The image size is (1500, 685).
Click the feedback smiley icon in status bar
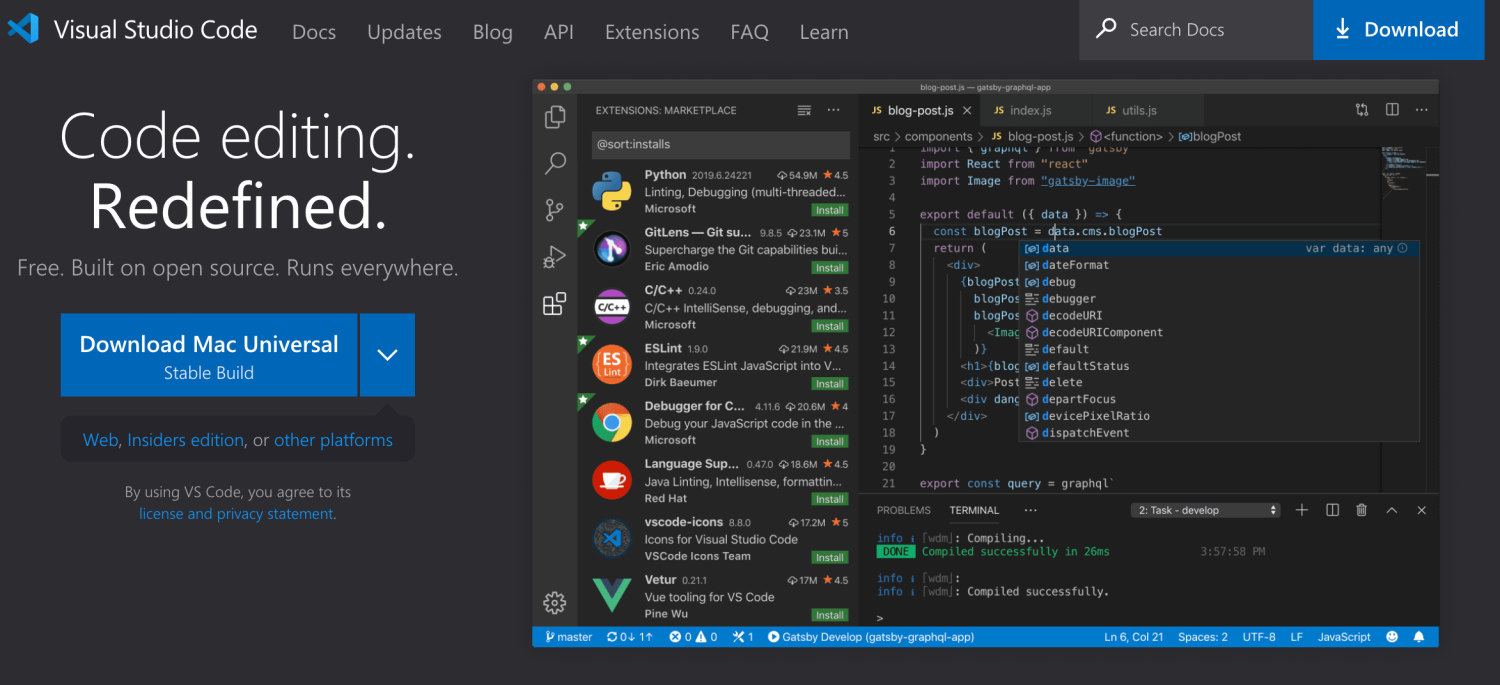pyautogui.click(x=1392, y=637)
